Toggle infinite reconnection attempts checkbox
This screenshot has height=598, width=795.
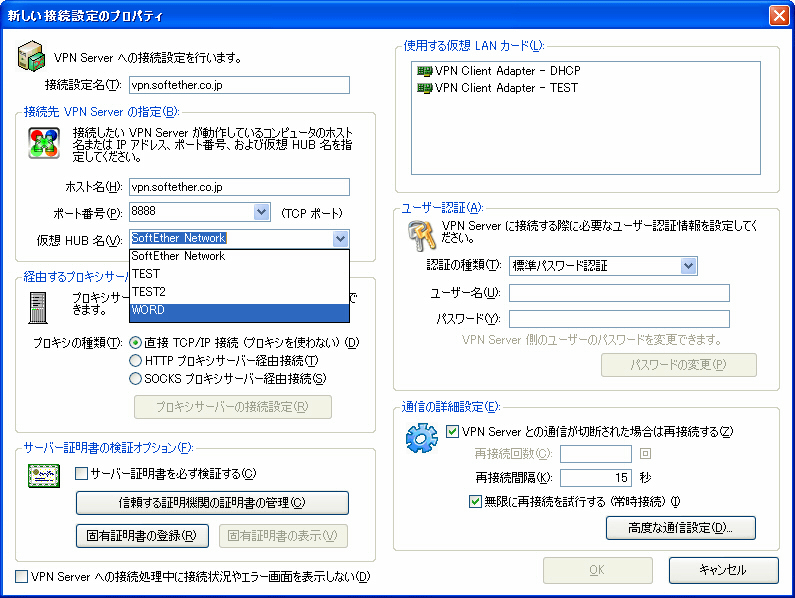click(475, 502)
